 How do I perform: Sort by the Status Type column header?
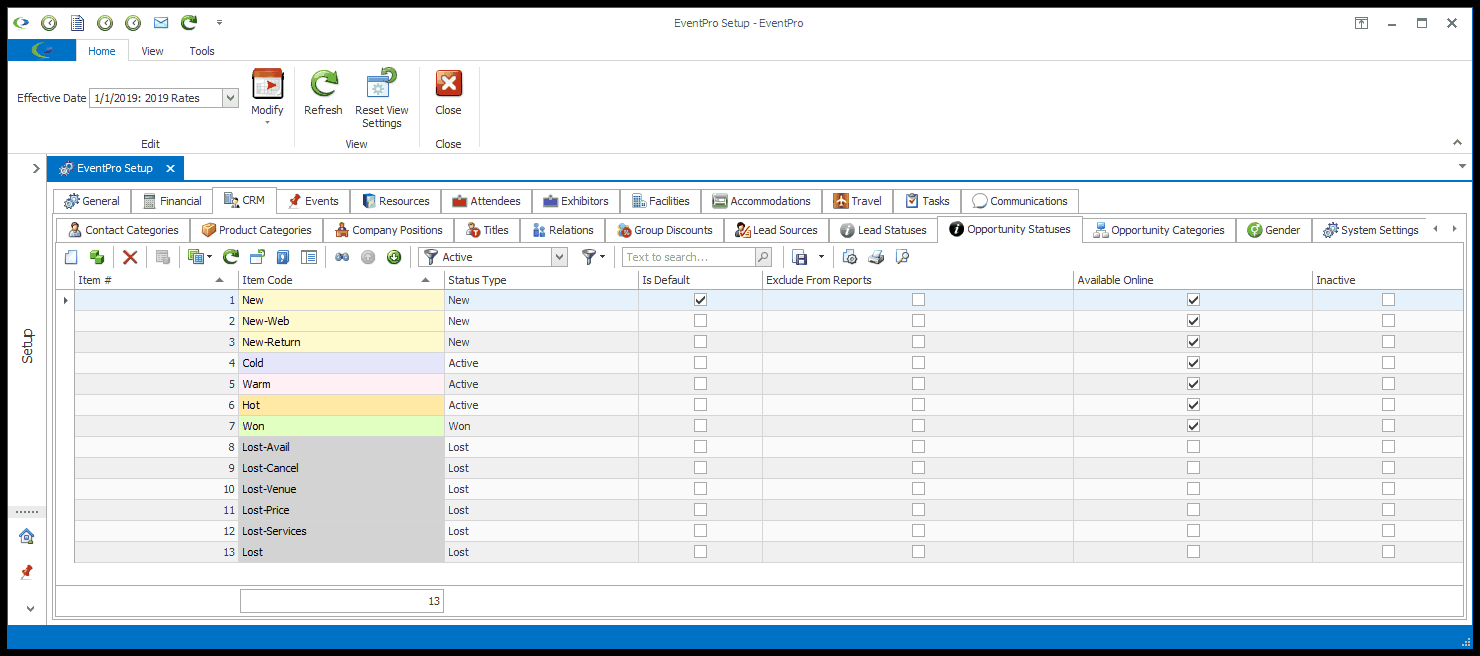[541, 280]
